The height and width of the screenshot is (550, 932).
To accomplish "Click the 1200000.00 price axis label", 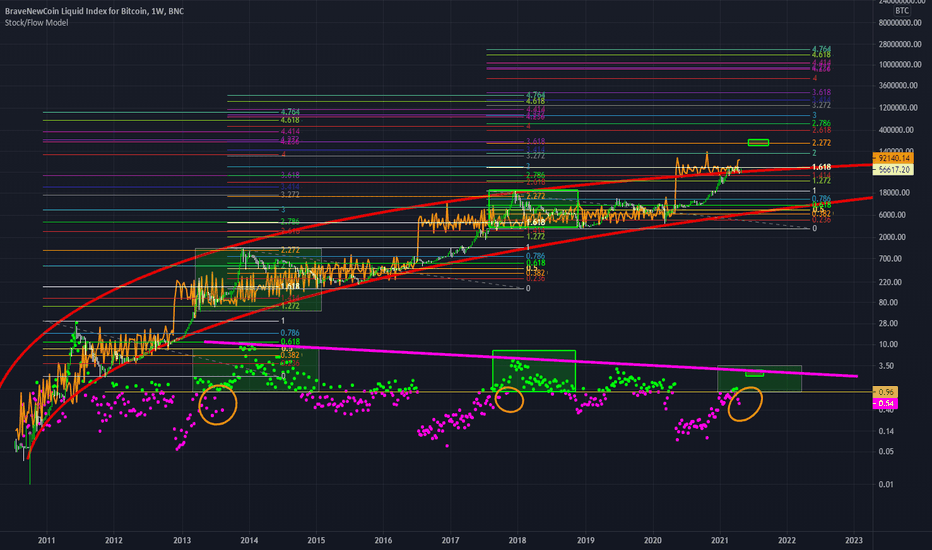I will (x=898, y=108).
